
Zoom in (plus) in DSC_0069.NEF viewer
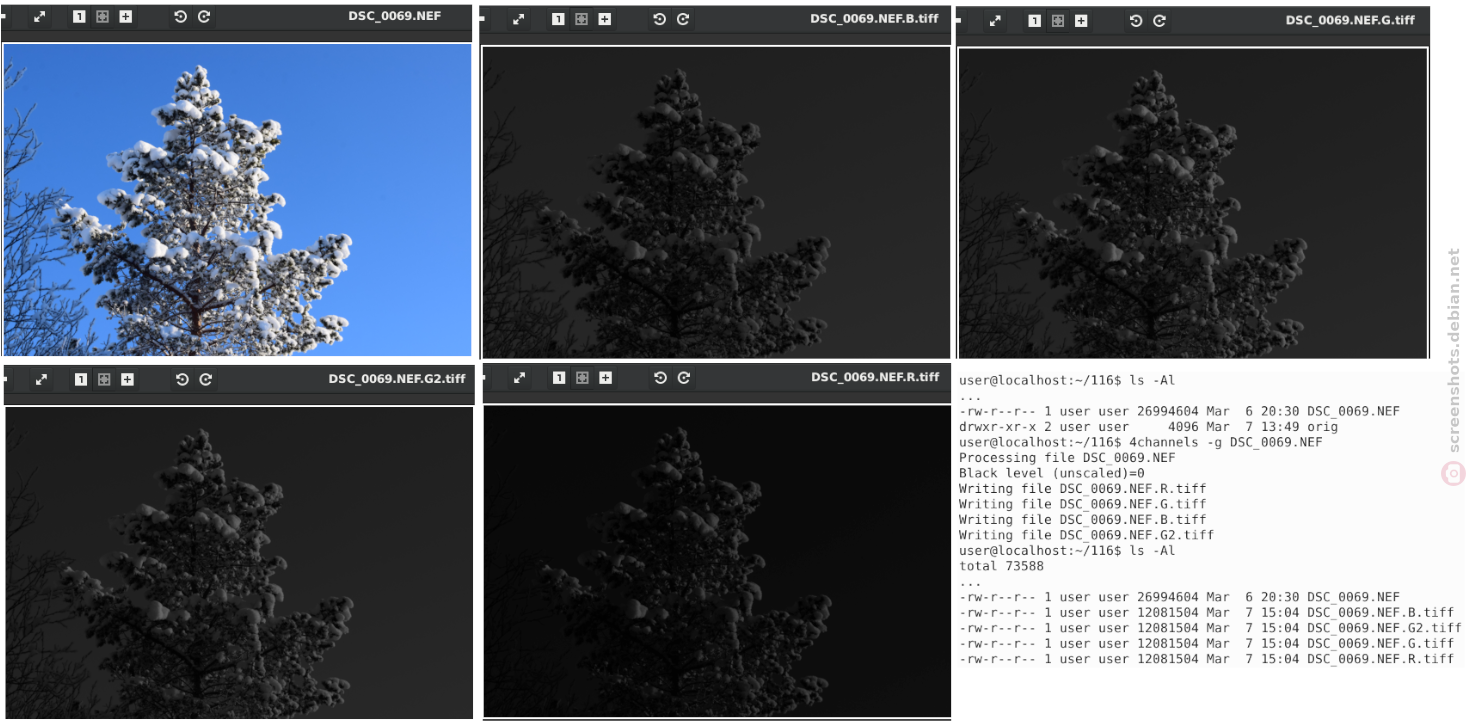point(125,17)
